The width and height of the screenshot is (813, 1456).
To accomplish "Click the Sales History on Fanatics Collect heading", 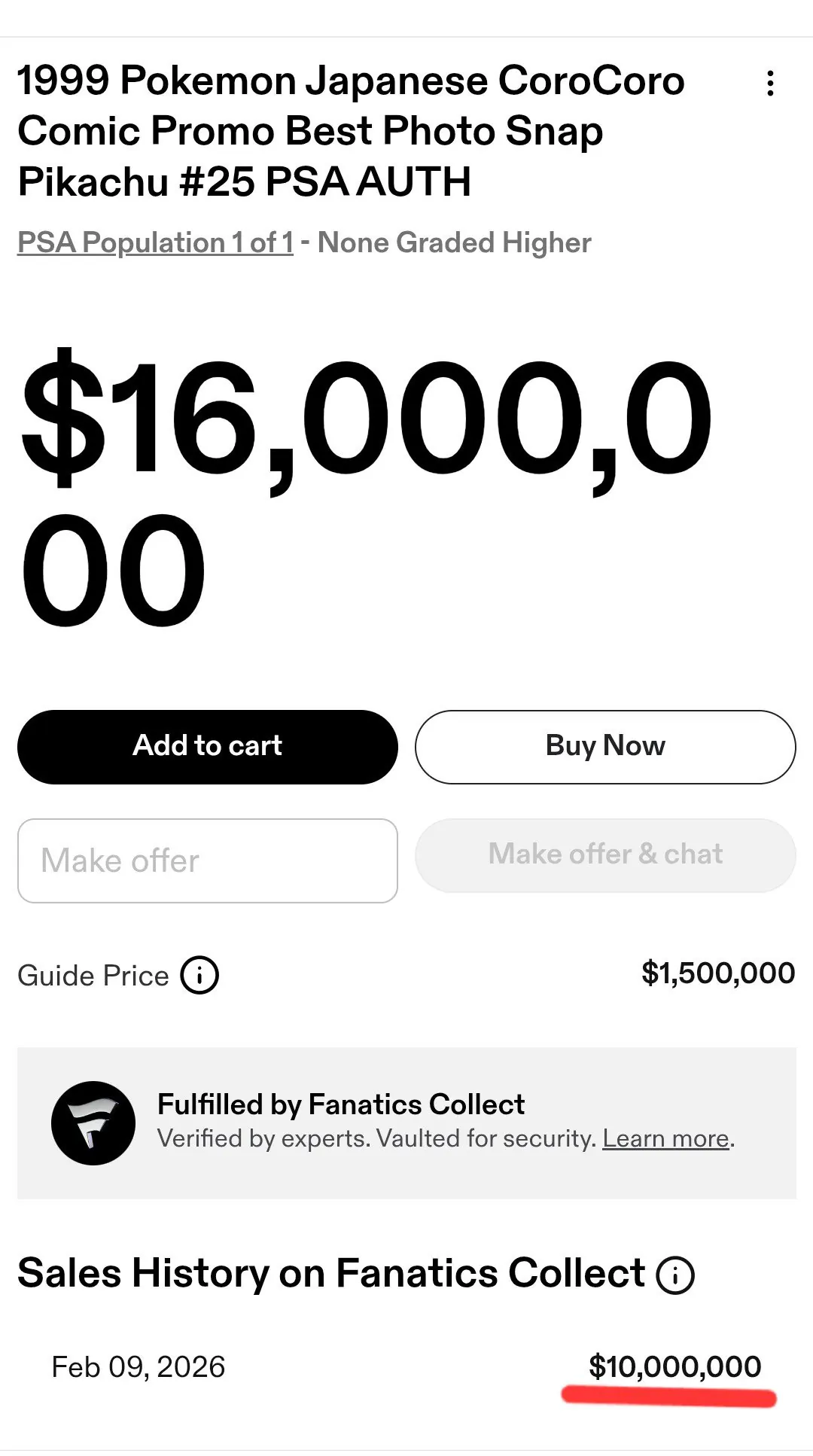I will (x=331, y=1274).
